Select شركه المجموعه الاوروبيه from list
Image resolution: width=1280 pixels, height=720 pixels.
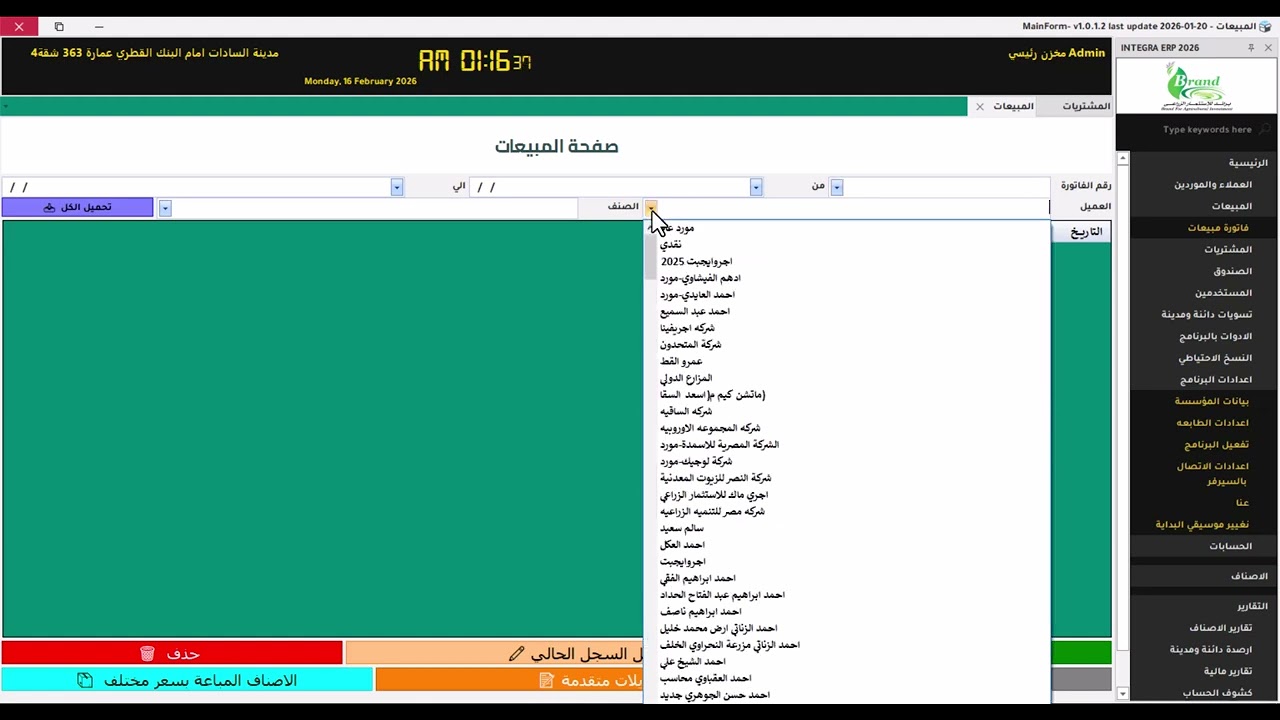(x=710, y=428)
